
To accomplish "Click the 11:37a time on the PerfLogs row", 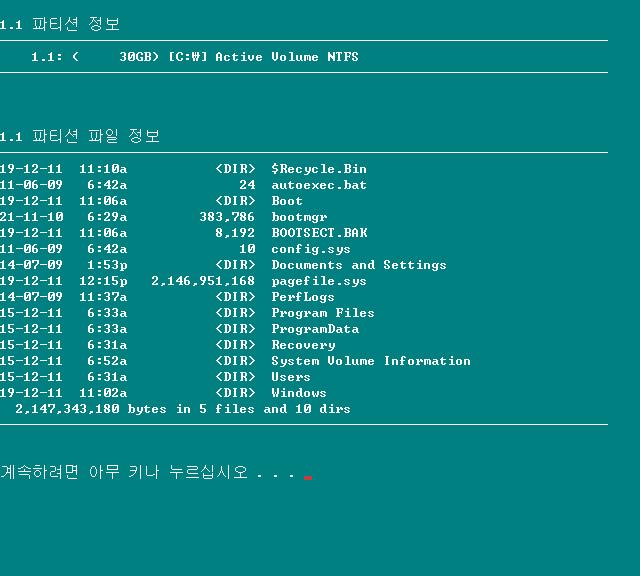I will [x=103, y=297].
